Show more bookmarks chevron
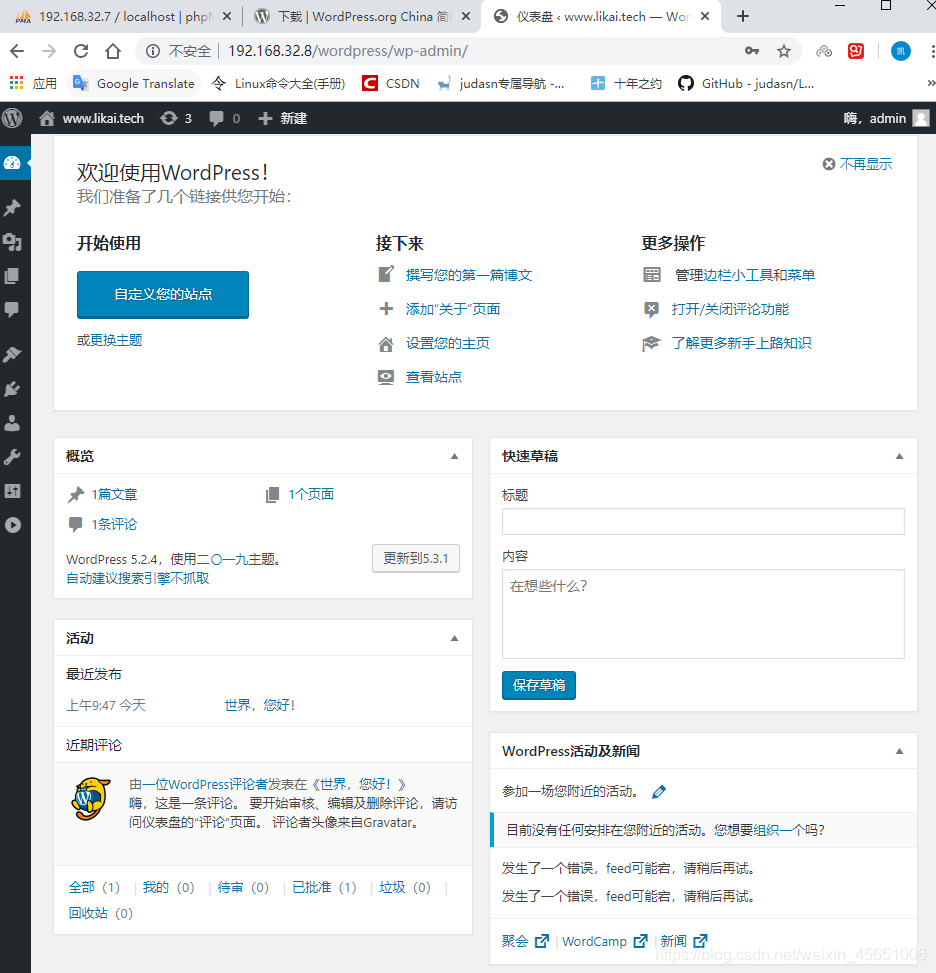This screenshot has width=936, height=973. [x=930, y=83]
